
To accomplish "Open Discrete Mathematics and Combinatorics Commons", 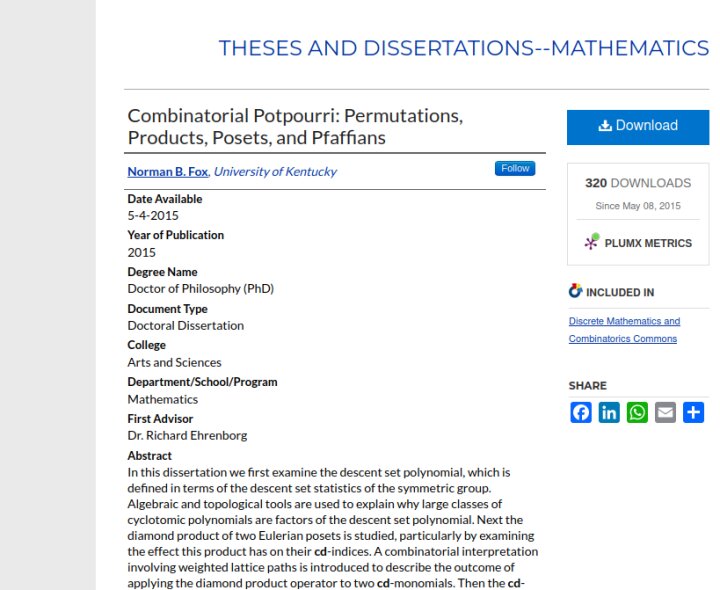I will 624,330.
